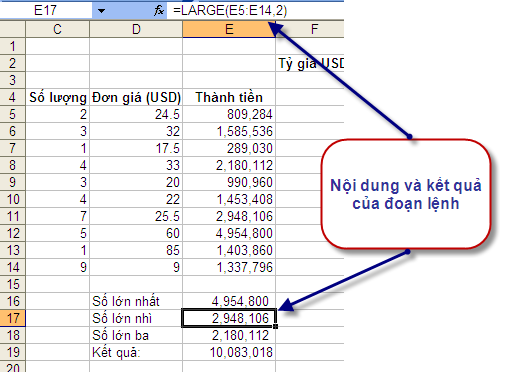
Task: Click the fill handle of cell E17
Action: click(275, 326)
